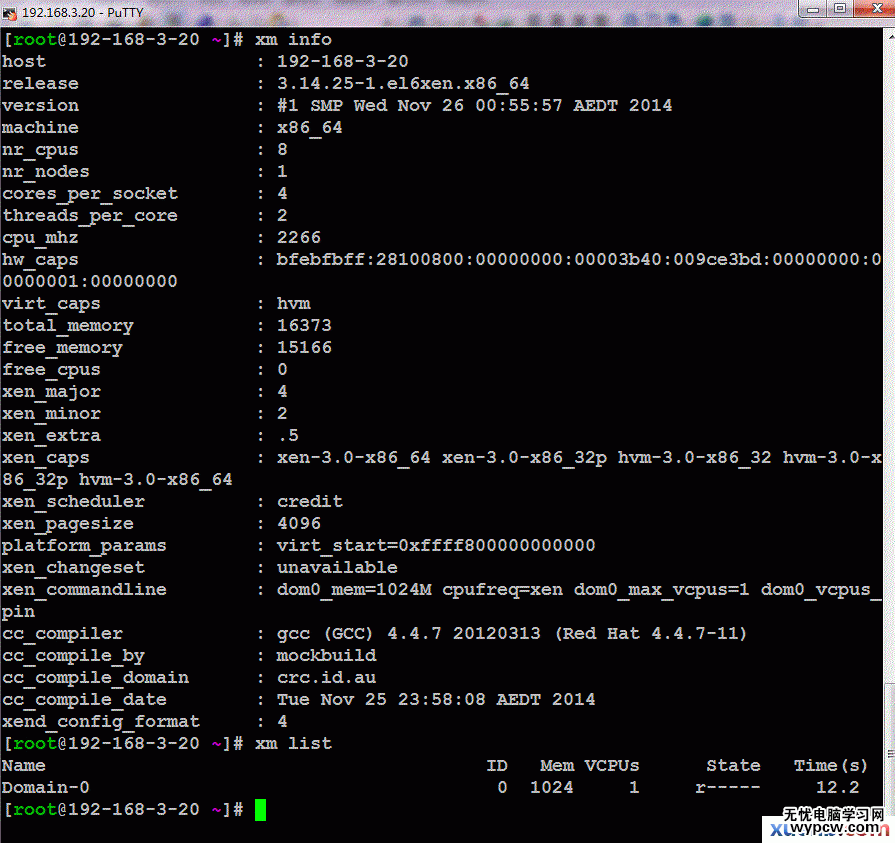This screenshot has height=843, width=895.
Task: Click cc_compile_domain value 'crc.id.au'
Action: point(326,678)
